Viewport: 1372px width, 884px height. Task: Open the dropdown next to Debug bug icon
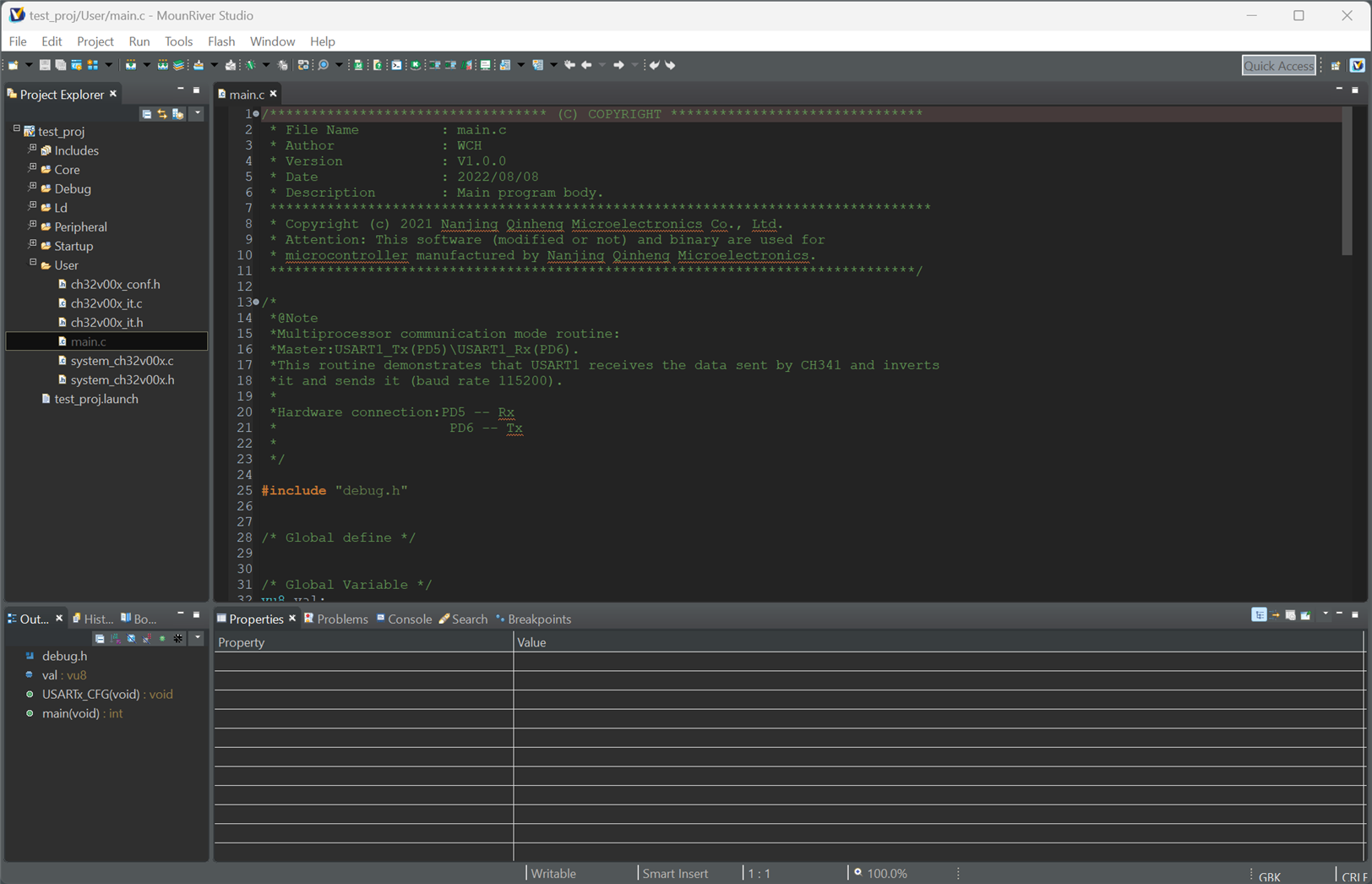266,65
